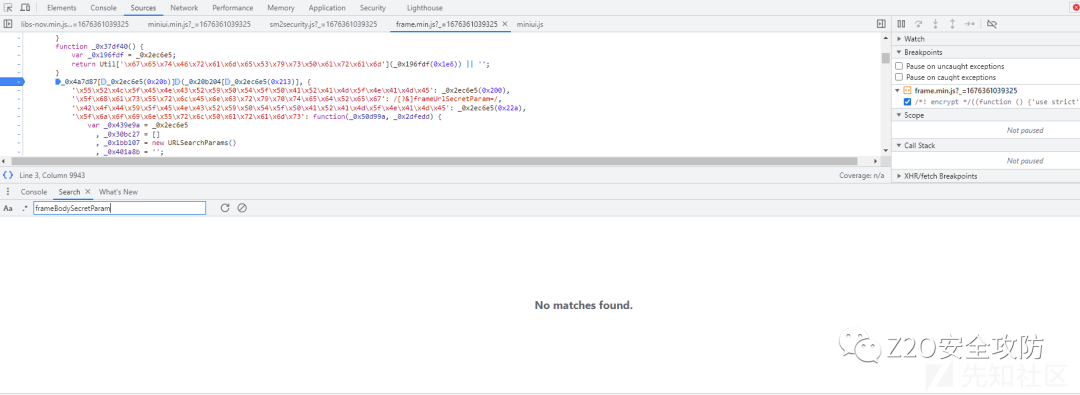Switch to sm2security.js file tab

[x=323, y=24]
